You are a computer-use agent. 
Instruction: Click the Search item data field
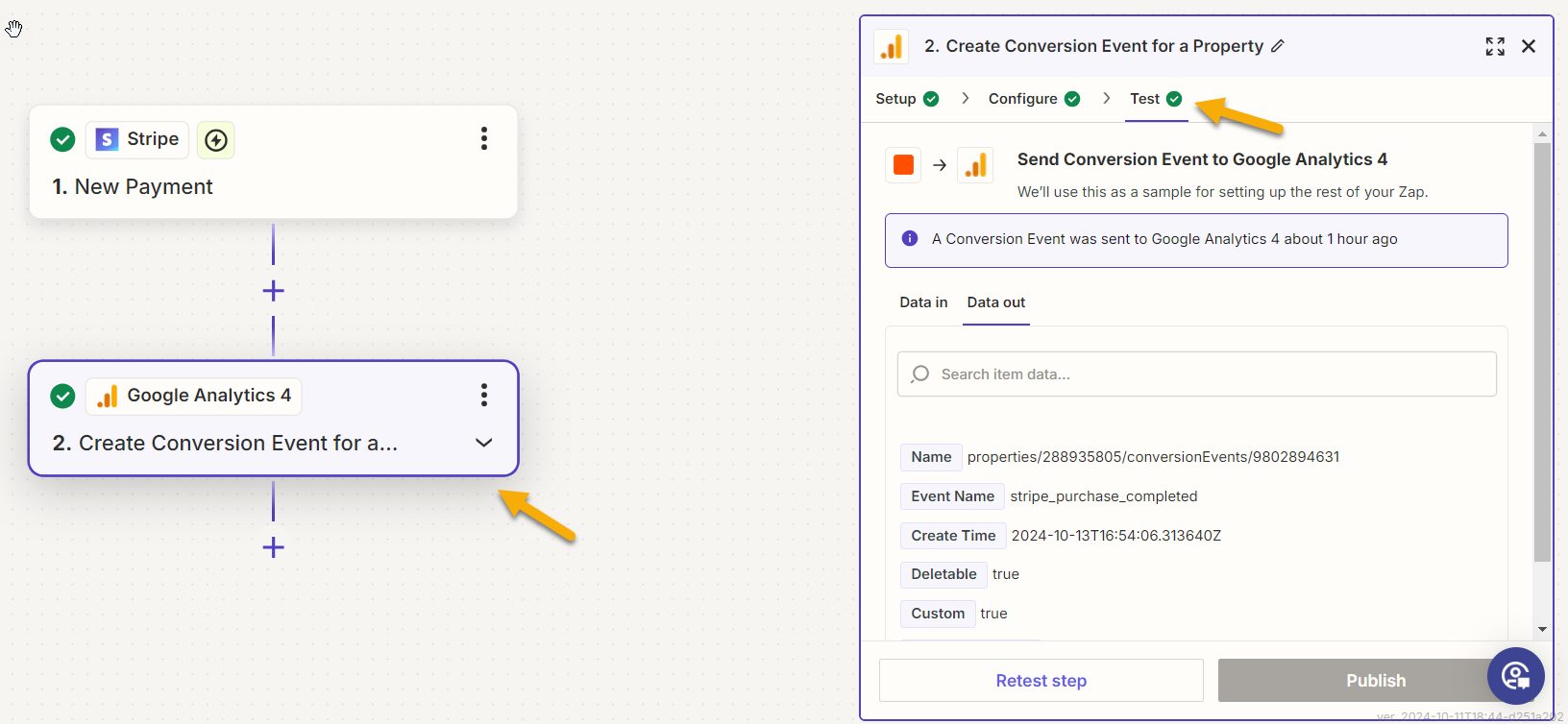click(1197, 374)
